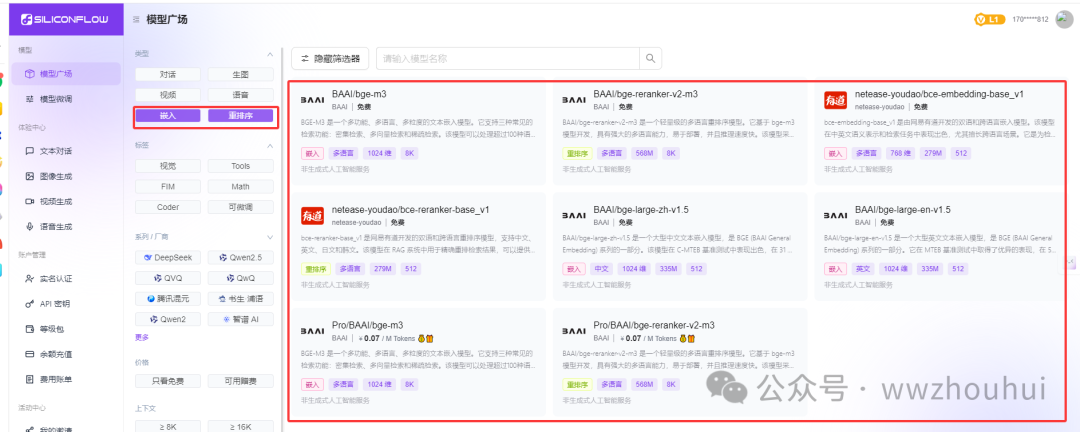Collapse the 系列/厂商 filter section

click(268, 236)
